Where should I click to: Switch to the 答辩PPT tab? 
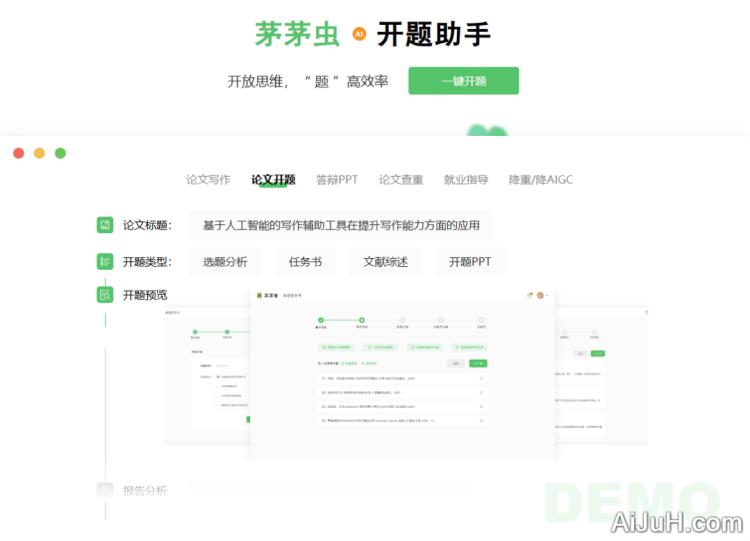click(337, 180)
